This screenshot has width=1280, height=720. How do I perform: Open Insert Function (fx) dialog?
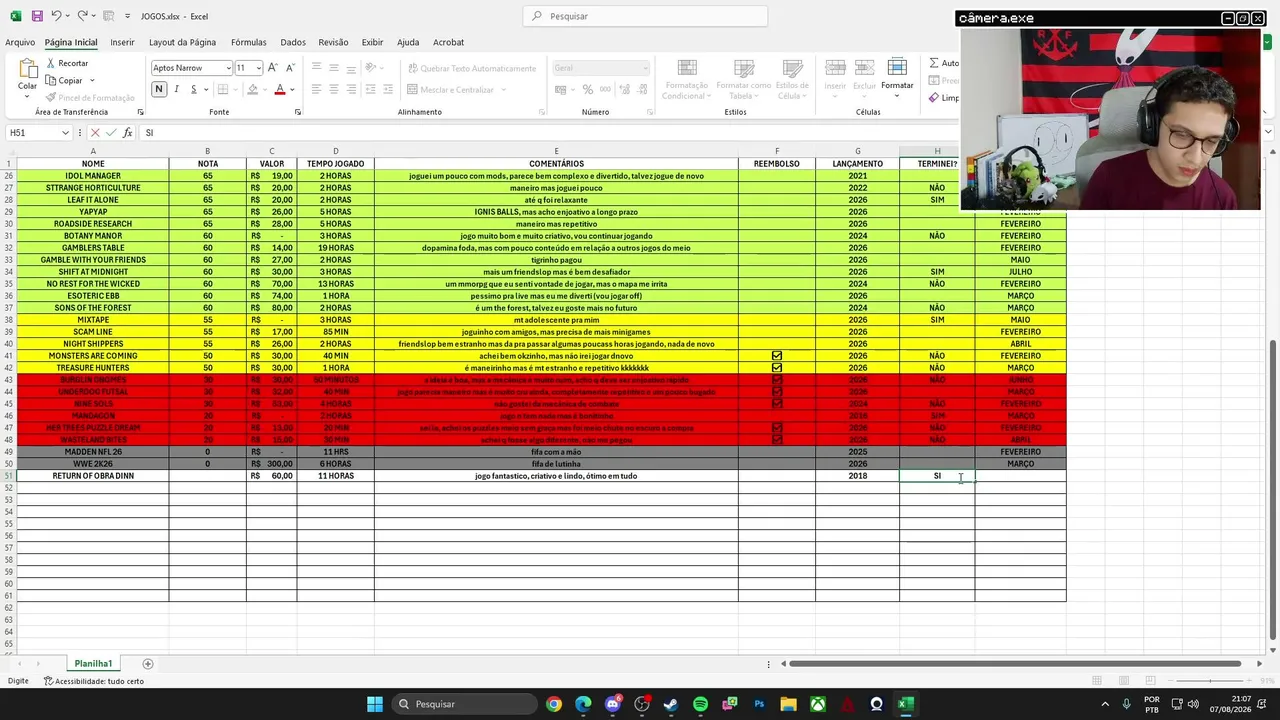coord(127,133)
